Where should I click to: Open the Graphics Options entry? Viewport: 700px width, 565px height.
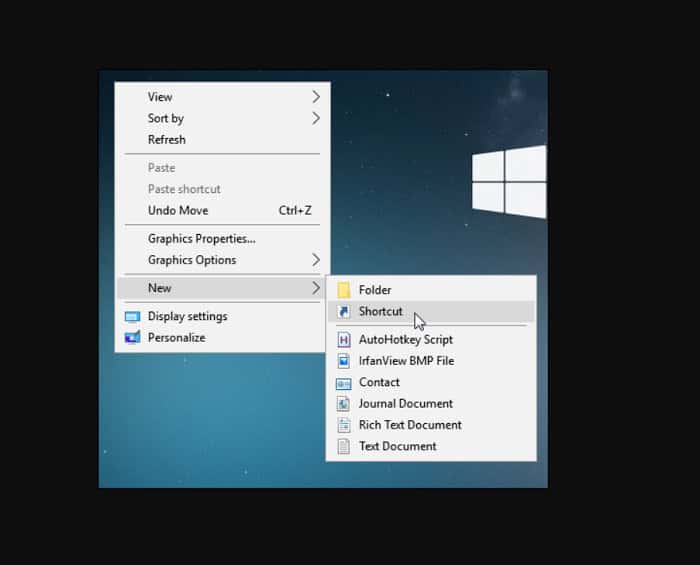222,260
